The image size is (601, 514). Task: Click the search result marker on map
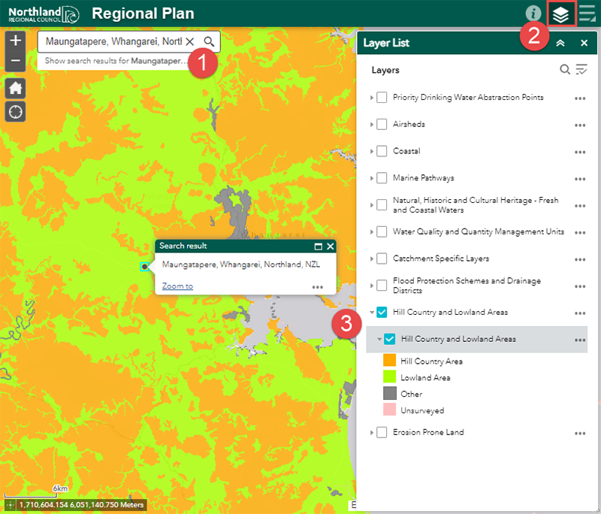click(x=145, y=266)
